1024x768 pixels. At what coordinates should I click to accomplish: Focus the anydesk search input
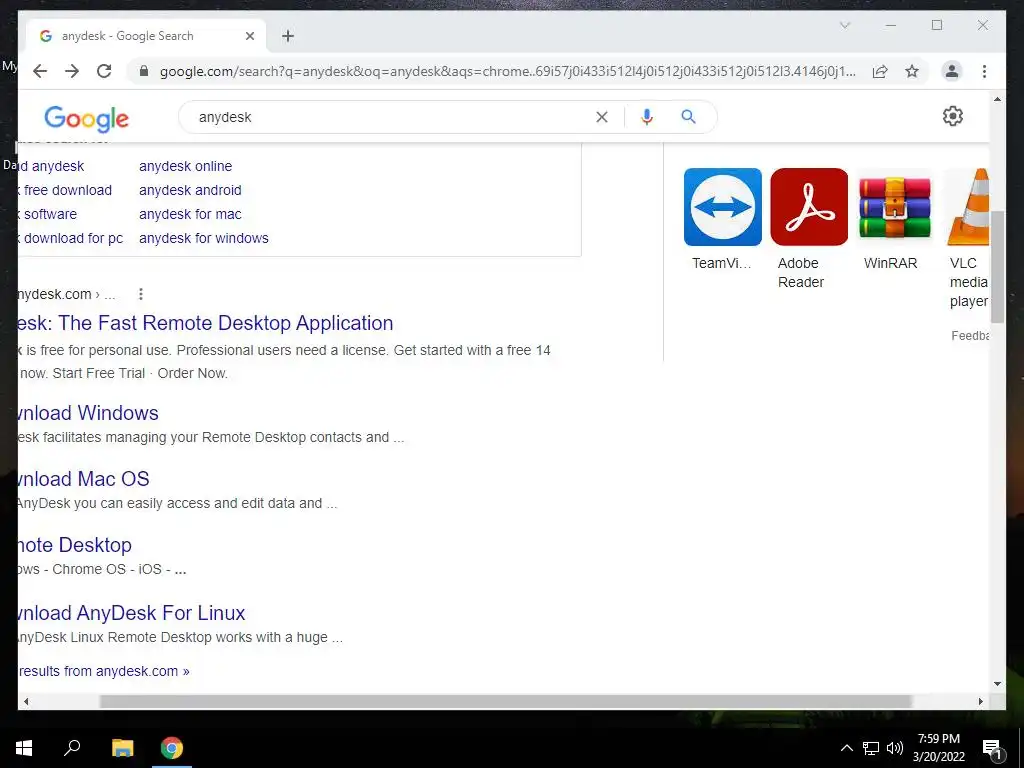tap(392, 118)
